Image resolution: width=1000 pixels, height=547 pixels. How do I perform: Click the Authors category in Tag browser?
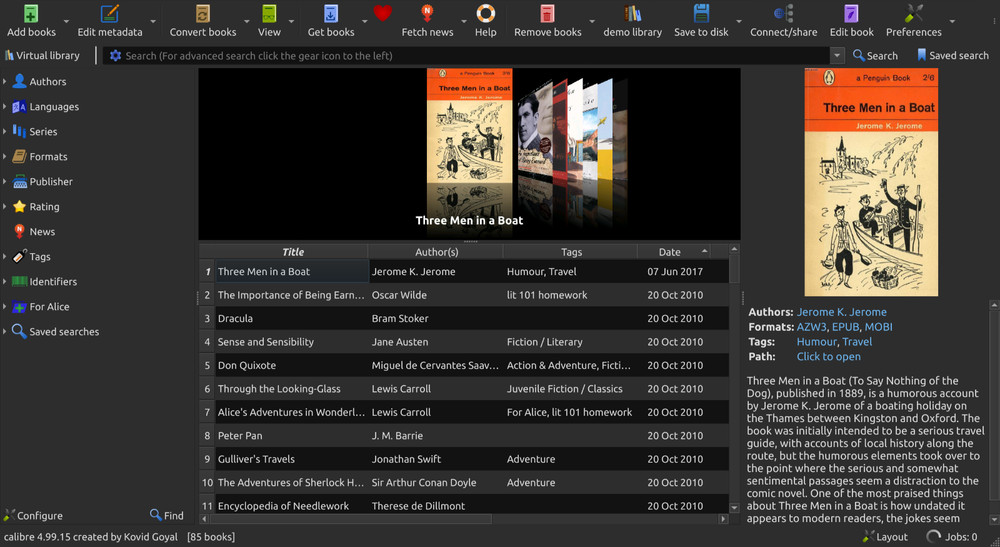(x=47, y=82)
